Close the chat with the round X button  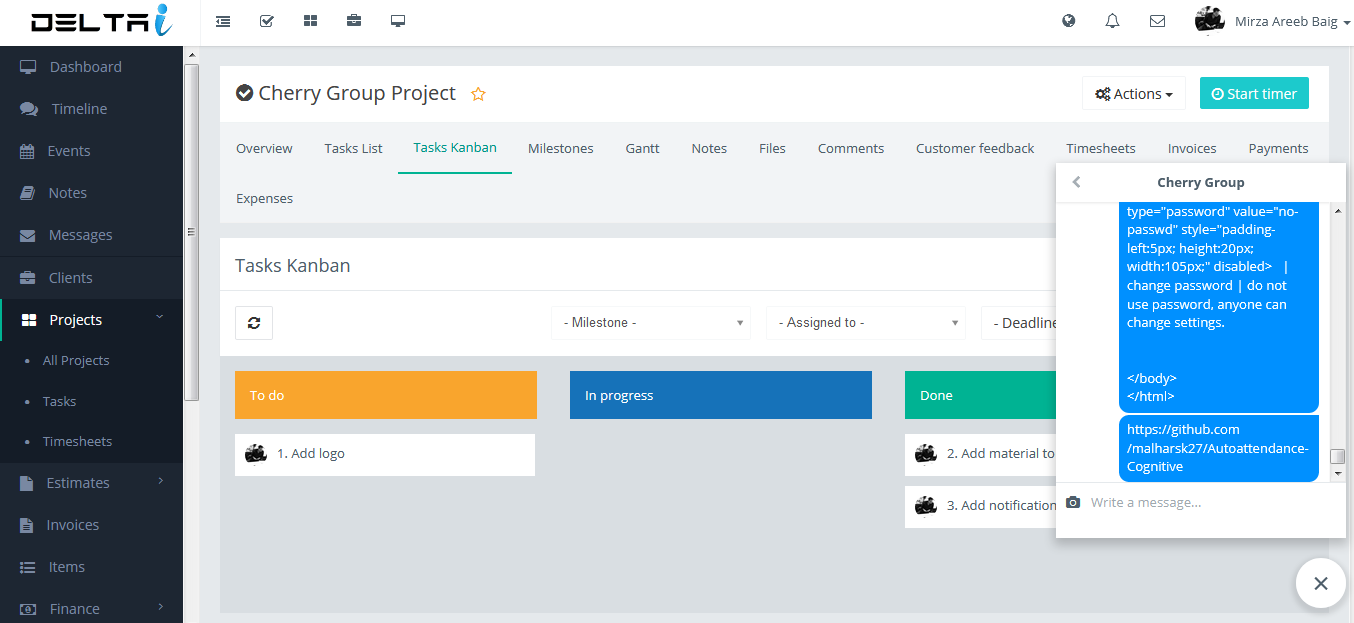[1320, 584]
